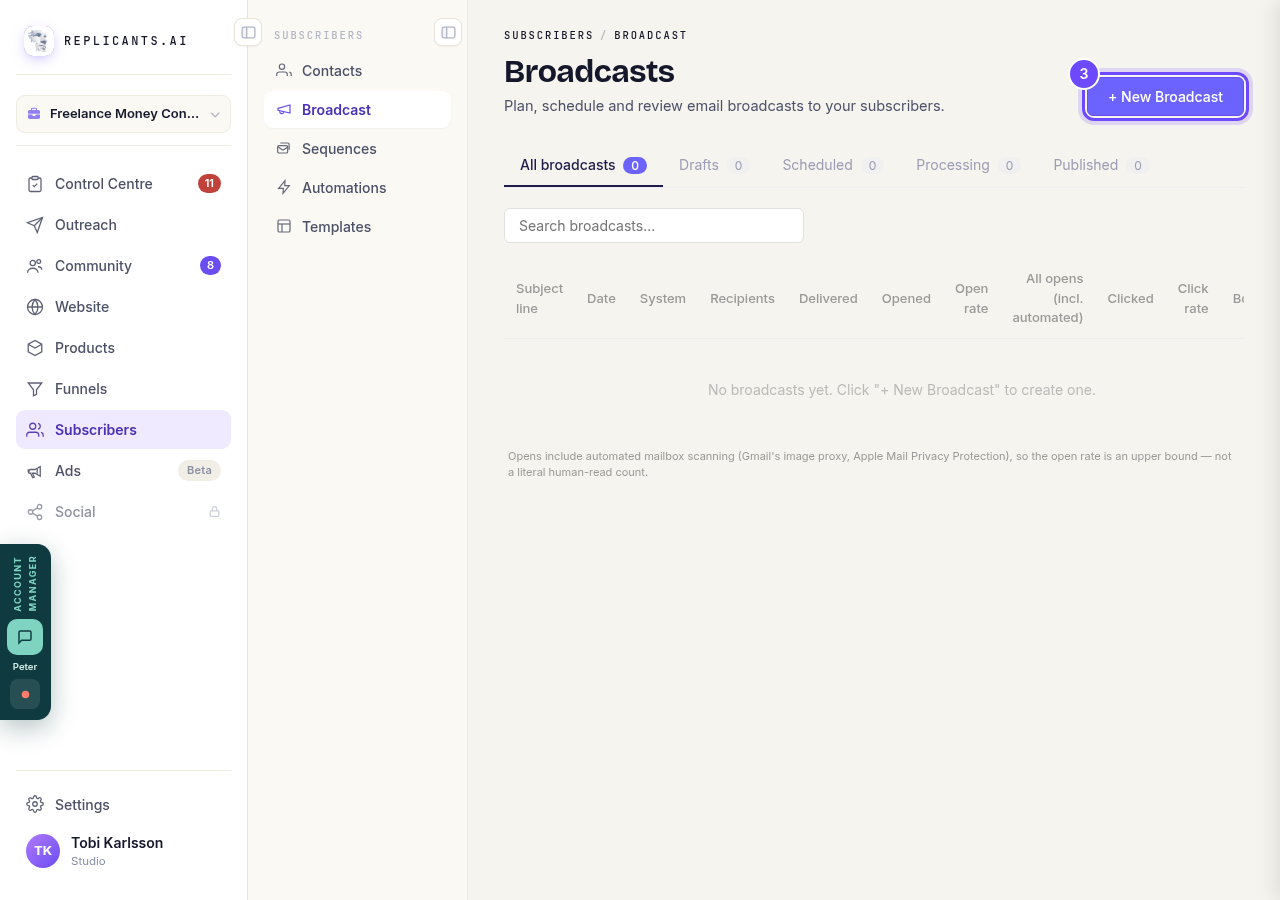Image resolution: width=1280 pixels, height=900 pixels.
Task: Click the Open rate column header
Action: pyautogui.click(x=971, y=299)
